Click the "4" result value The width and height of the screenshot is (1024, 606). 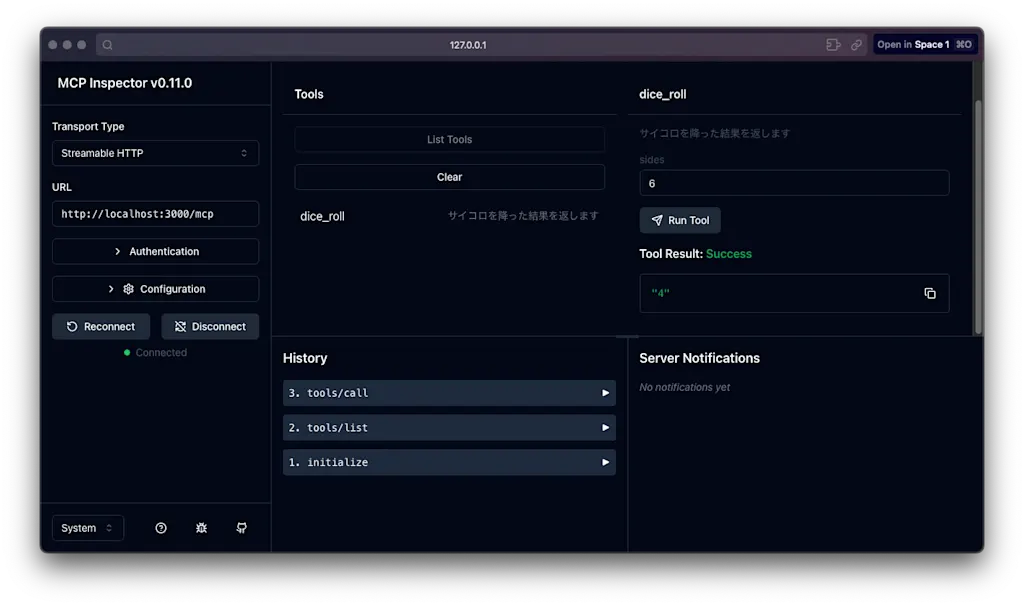click(x=660, y=293)
